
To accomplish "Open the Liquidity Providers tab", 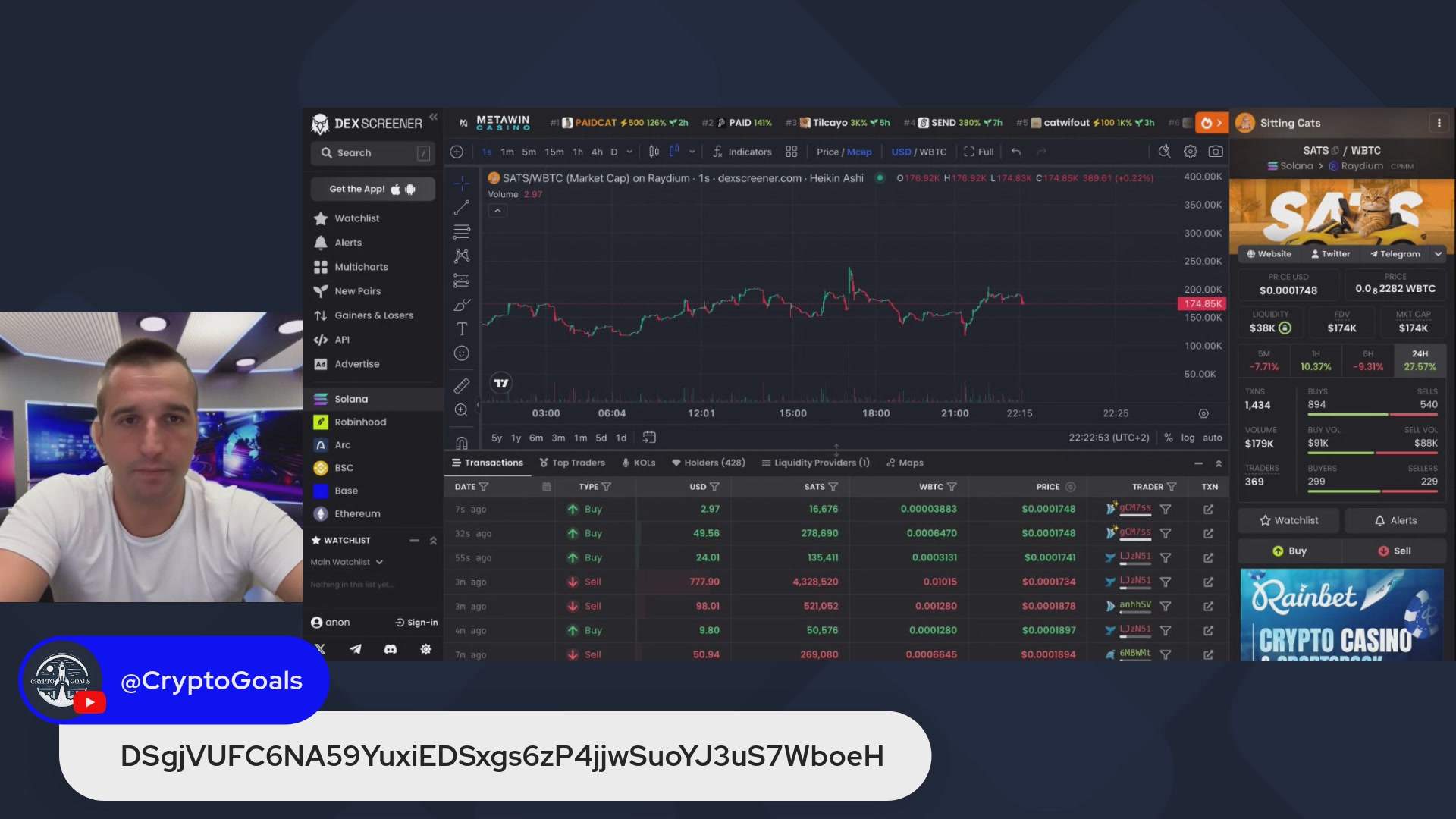I will click(815, 463).
